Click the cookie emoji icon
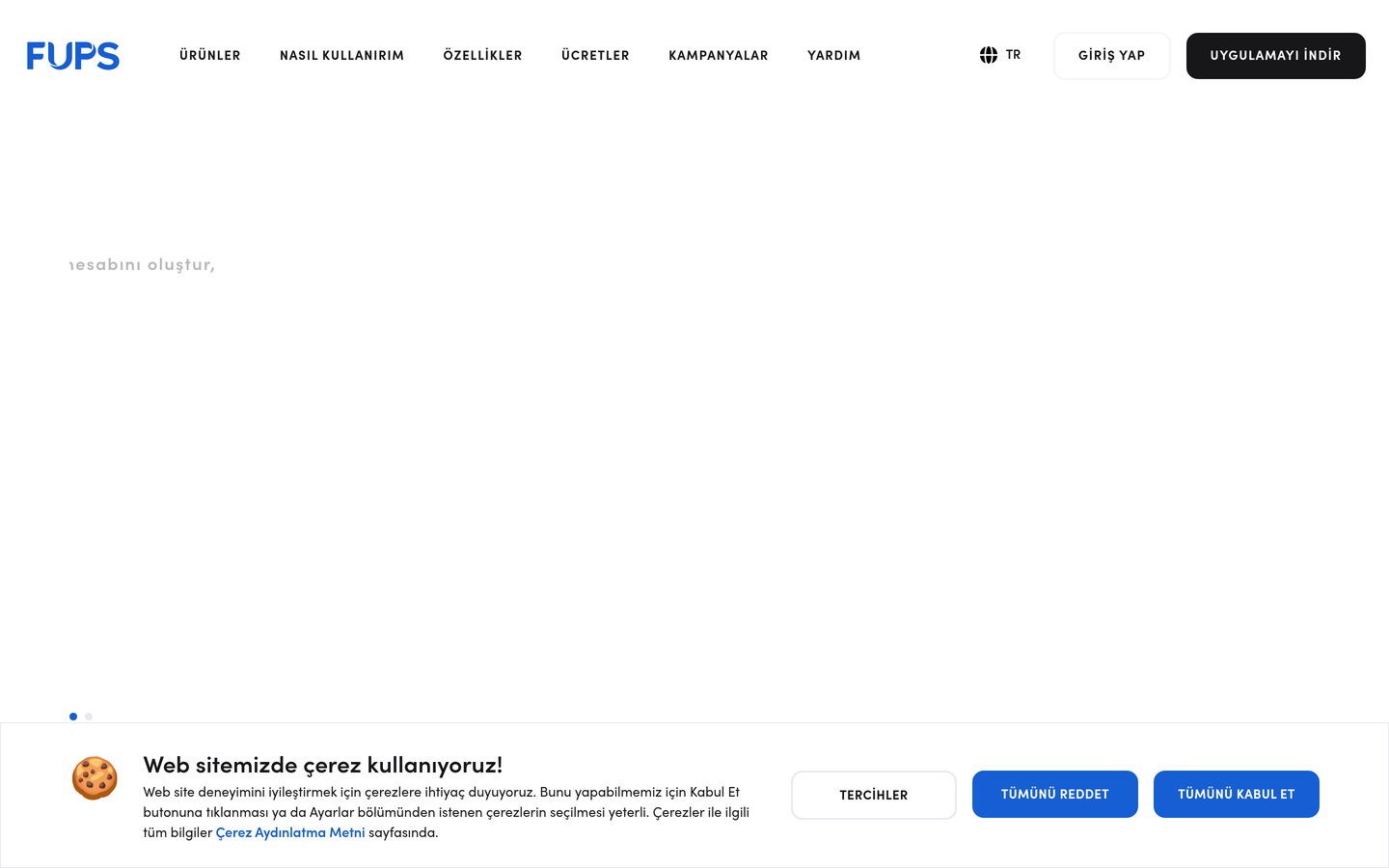Image resolution: width=1389 pixels, height=868 pixels. click(95, 778)
